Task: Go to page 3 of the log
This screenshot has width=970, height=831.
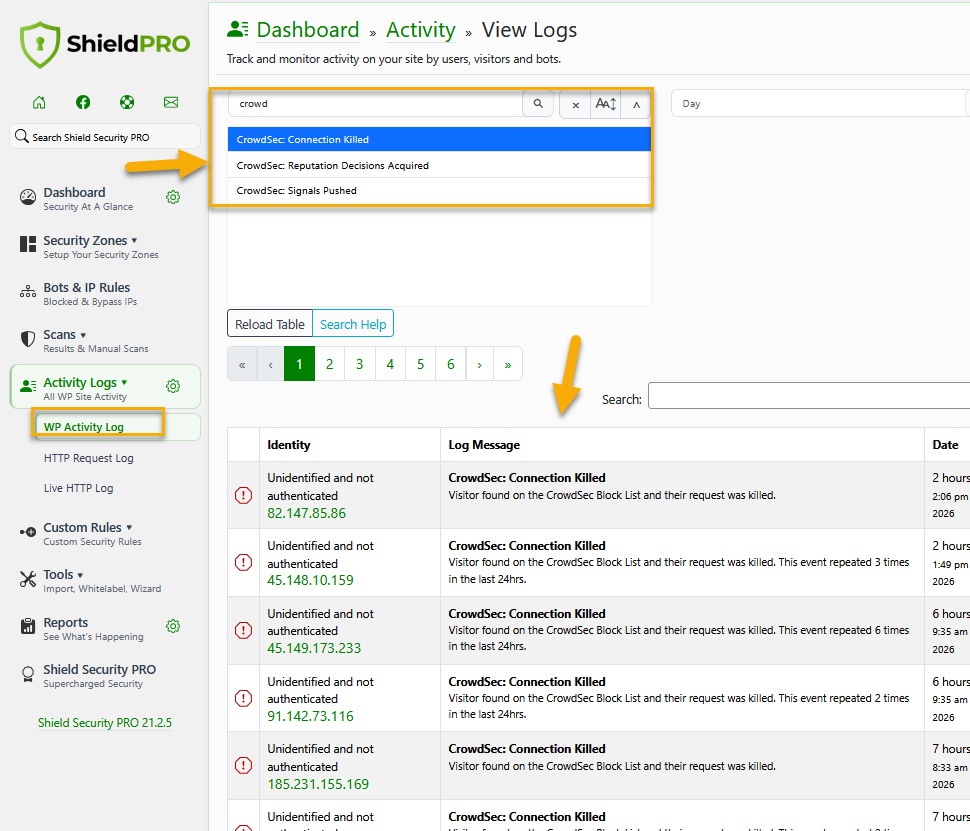Action: (x=359, y=364)
